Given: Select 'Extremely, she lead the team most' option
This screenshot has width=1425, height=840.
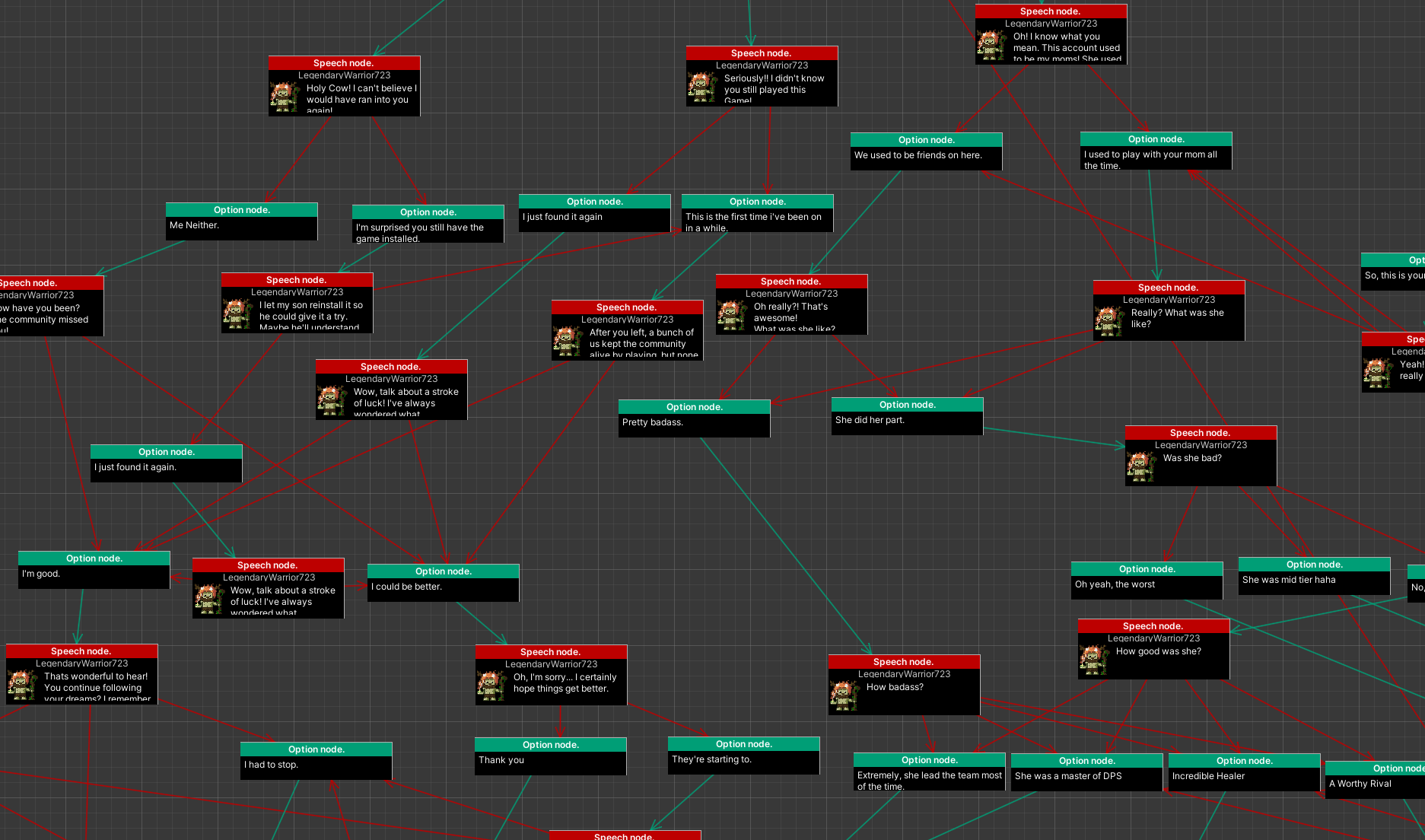Looking at the screenshot, I should coord(930,772).
